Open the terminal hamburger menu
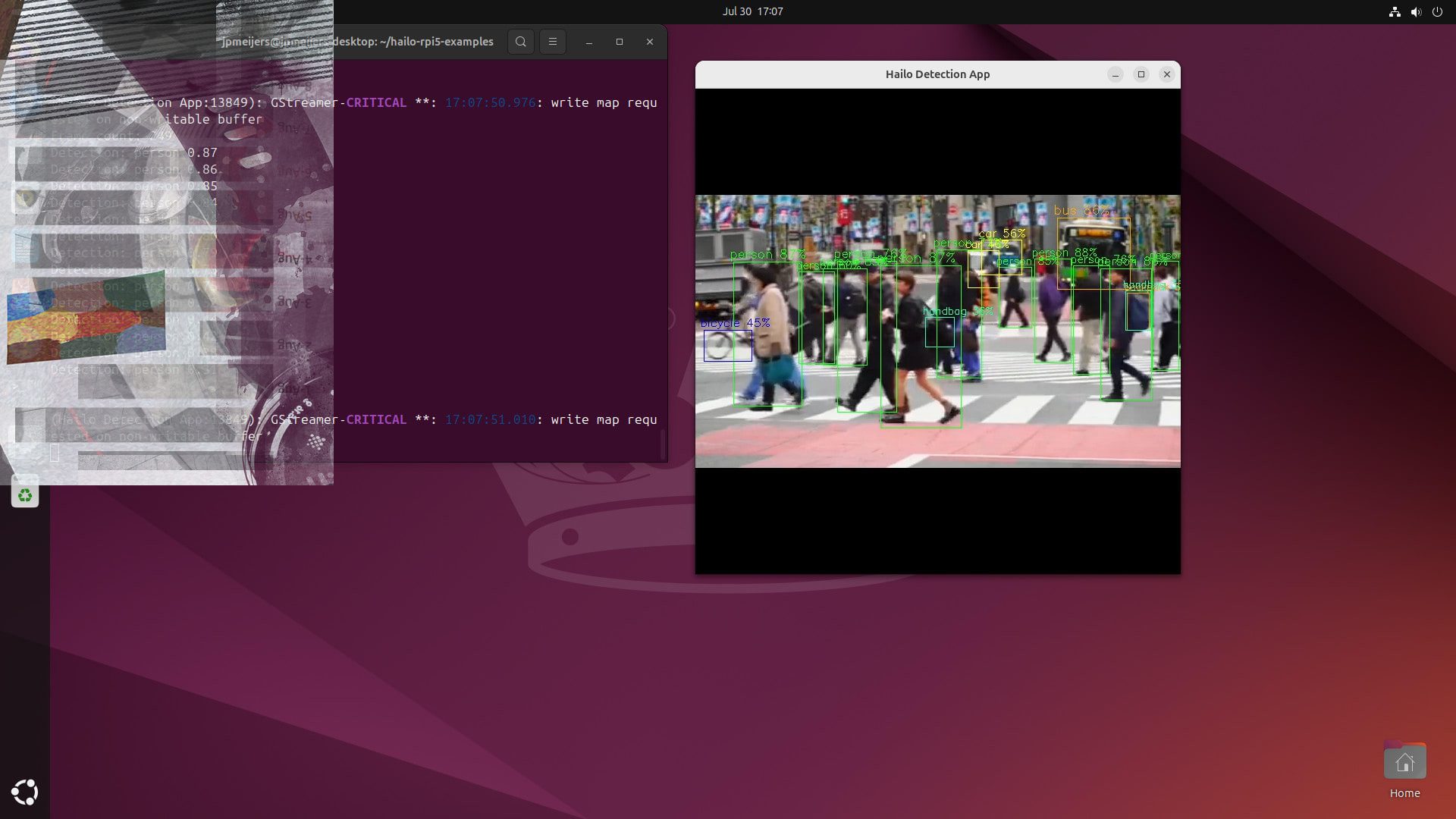 click(553, 42)
